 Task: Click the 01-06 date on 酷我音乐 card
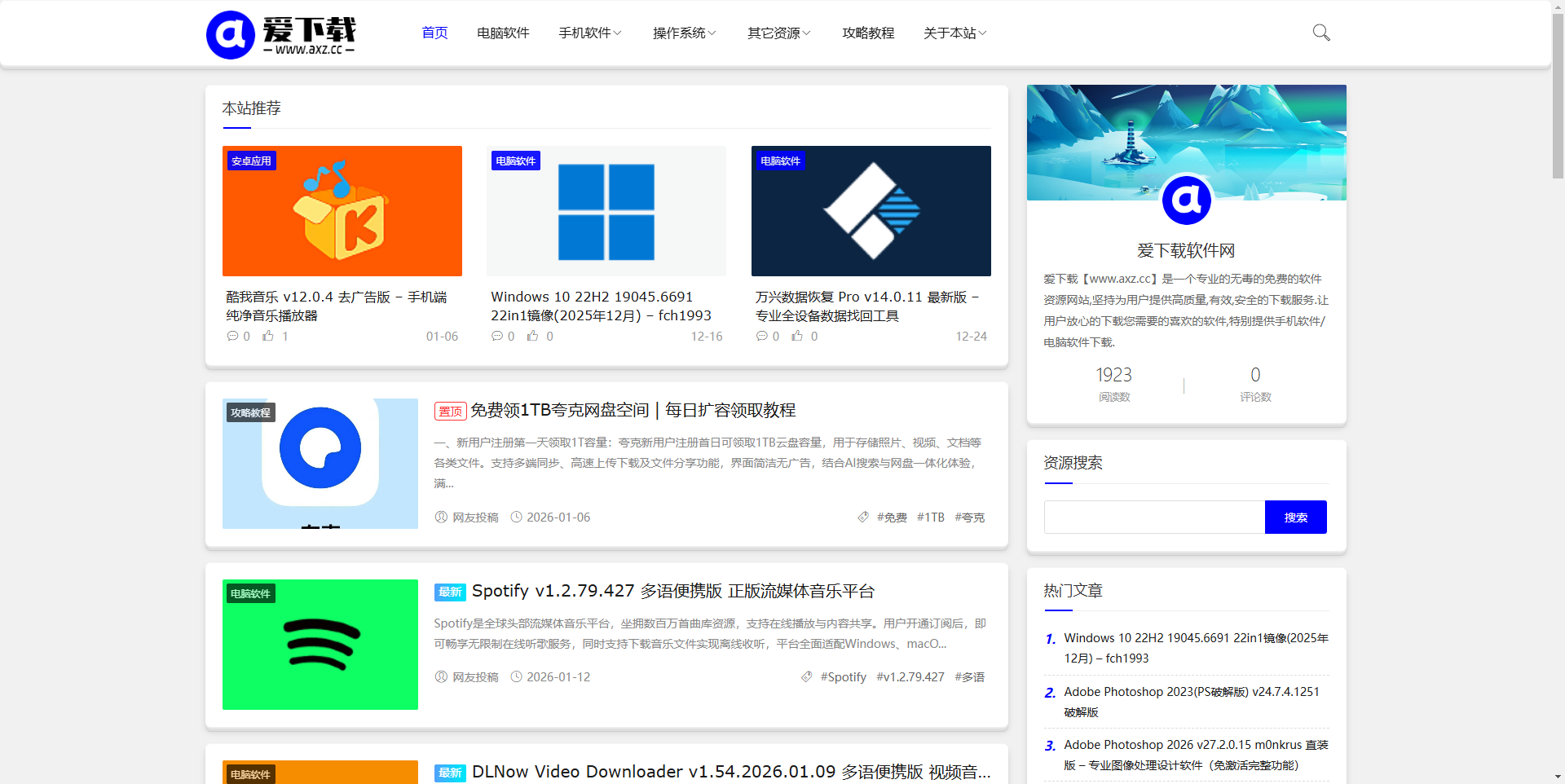pos(442,336)
